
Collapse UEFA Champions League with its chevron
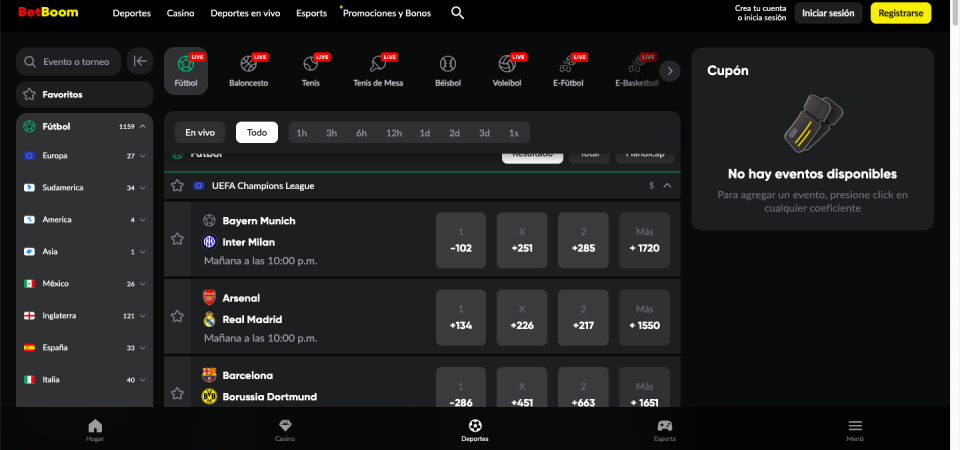click(667, 186)
